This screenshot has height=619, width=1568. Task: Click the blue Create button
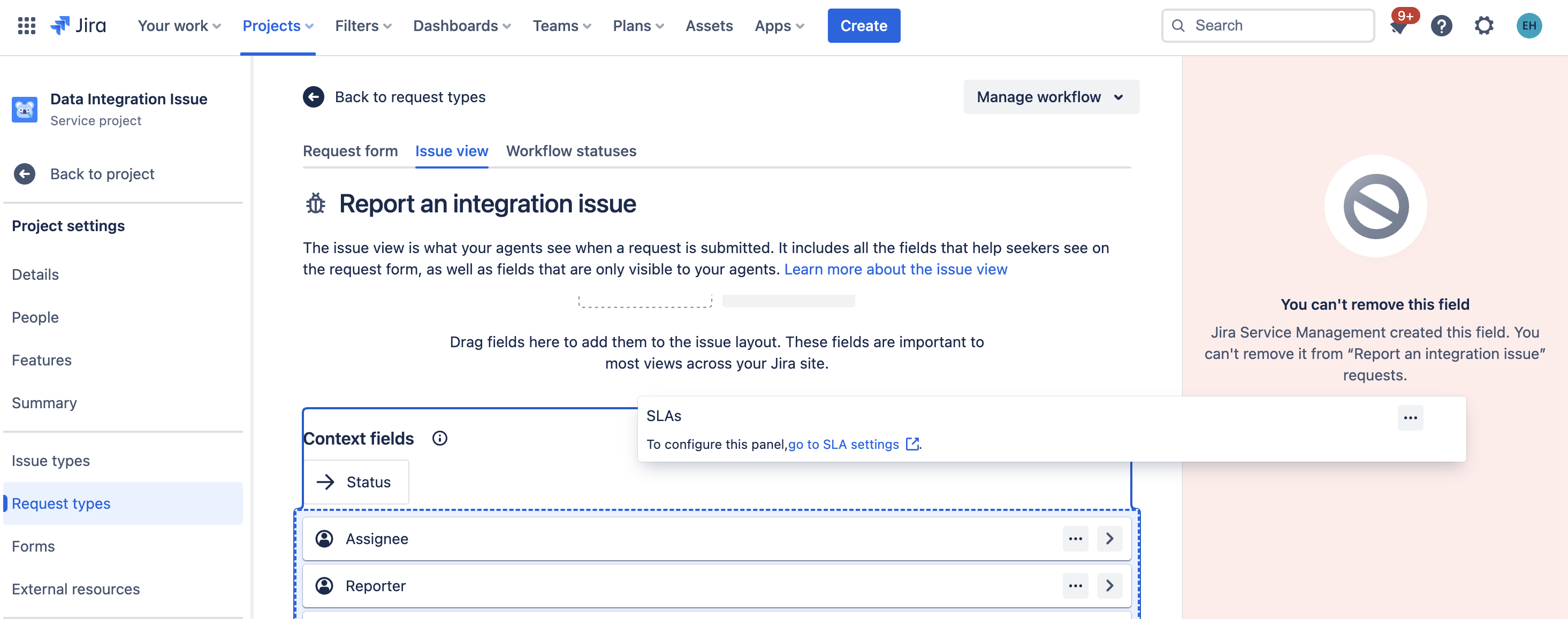[863, 26]
